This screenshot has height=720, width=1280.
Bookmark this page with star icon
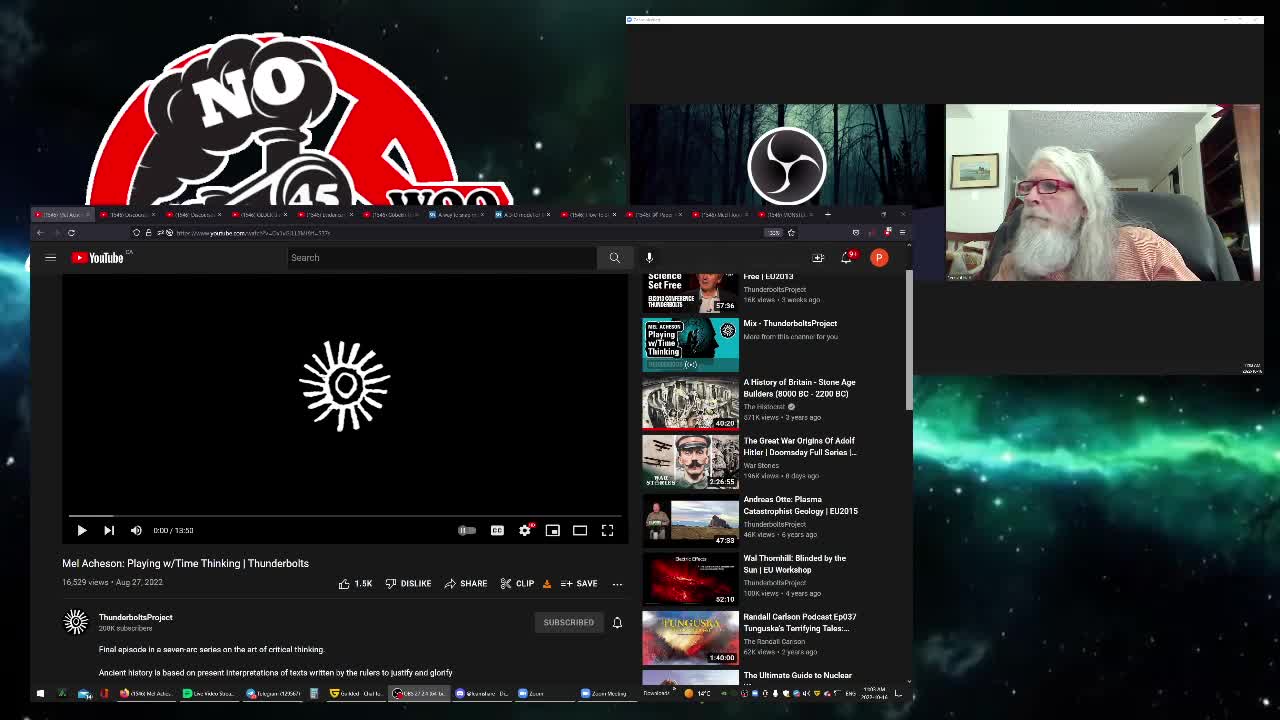(x=791, y=233)
